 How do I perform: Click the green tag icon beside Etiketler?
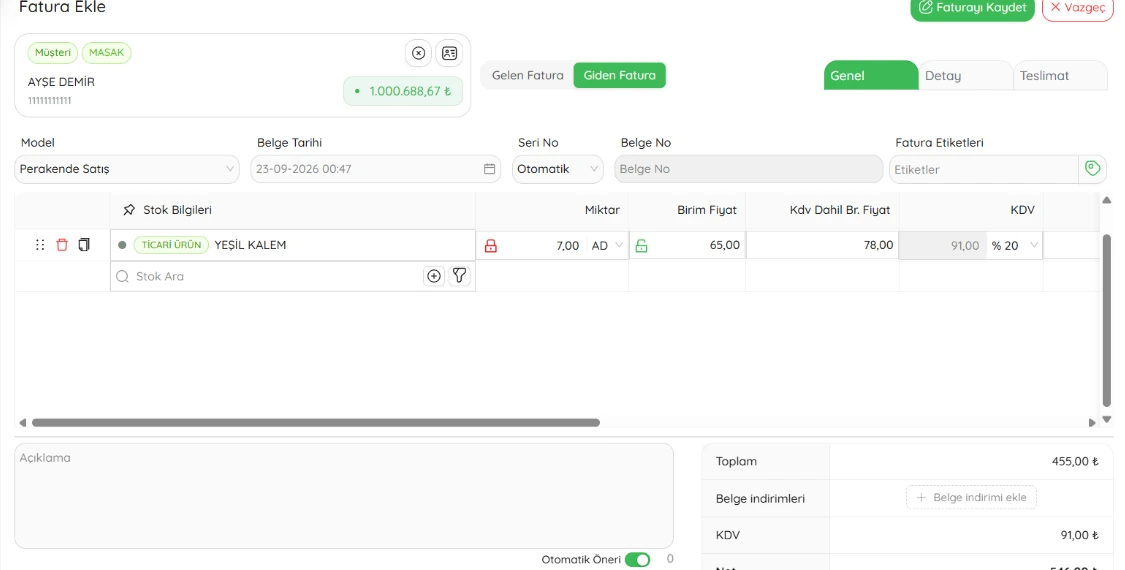pos(1092,169)
